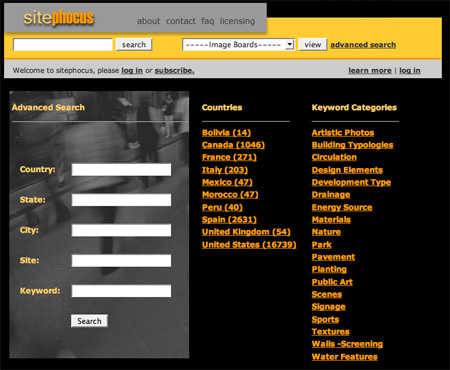Select the Building Typologies category
450x370 pixels.
tap(352, 145)
